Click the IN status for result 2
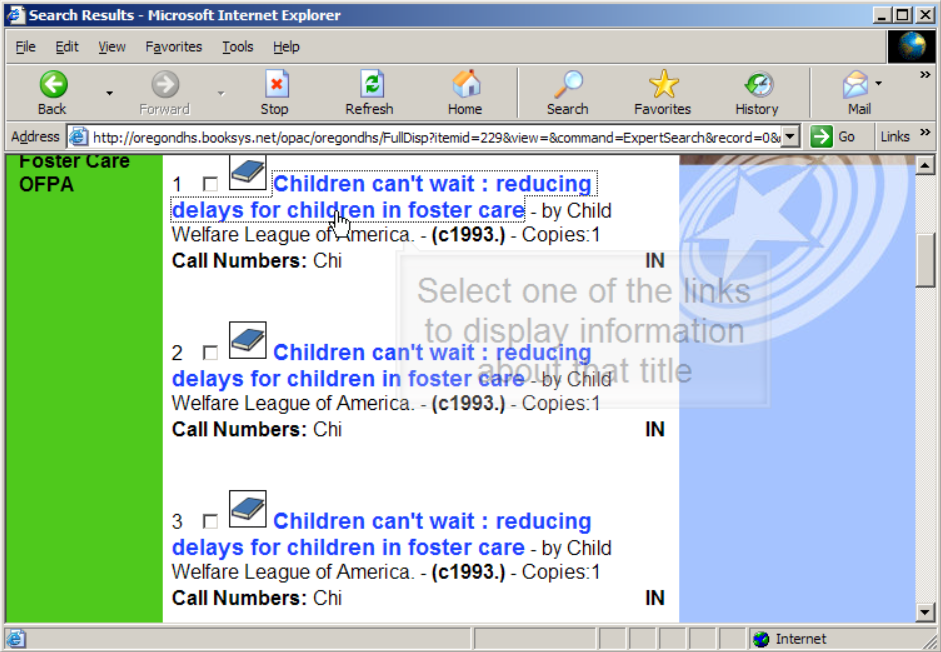The image size is (941, 652). [x=655, y=429]
